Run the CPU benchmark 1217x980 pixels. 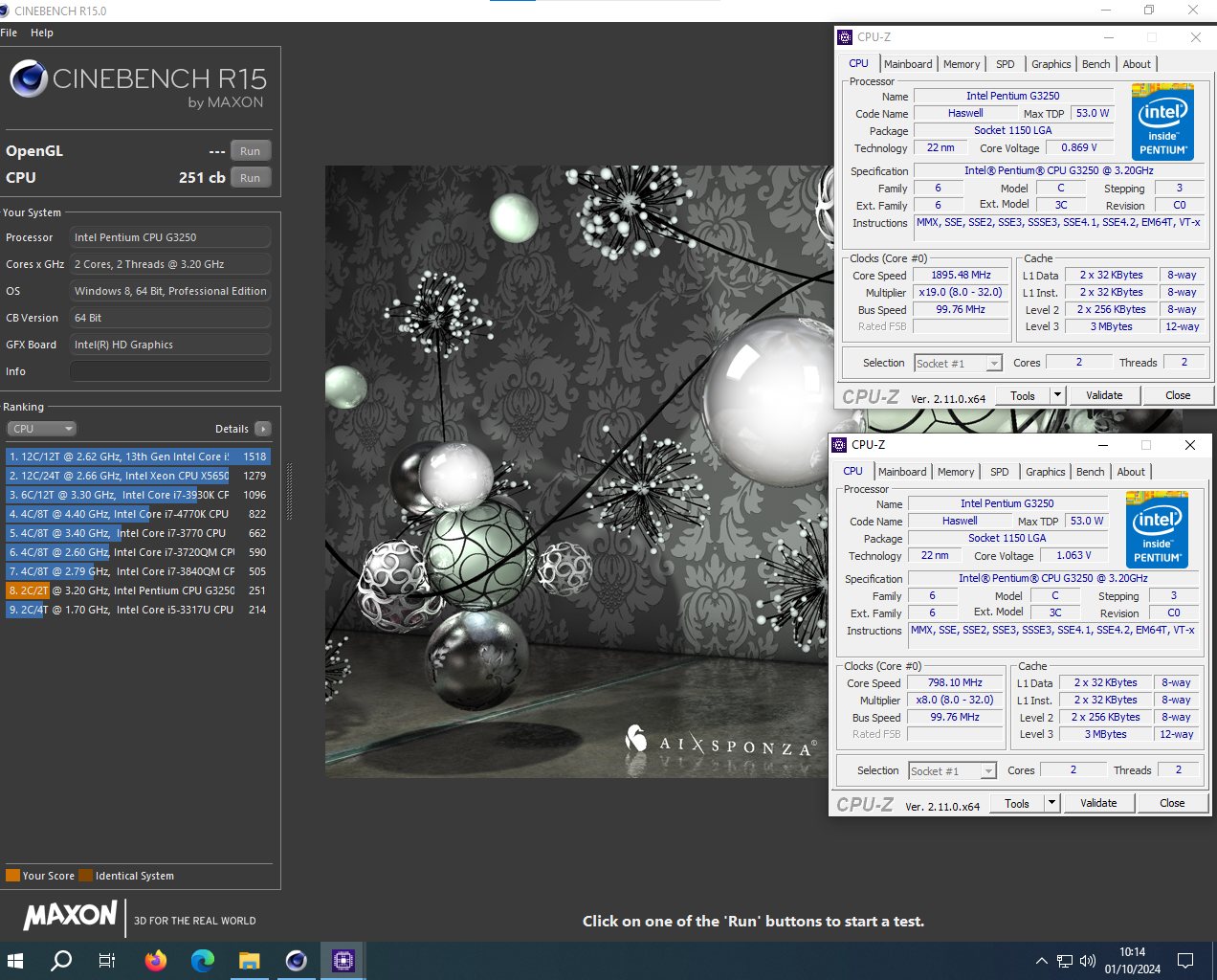click(251, 178)
